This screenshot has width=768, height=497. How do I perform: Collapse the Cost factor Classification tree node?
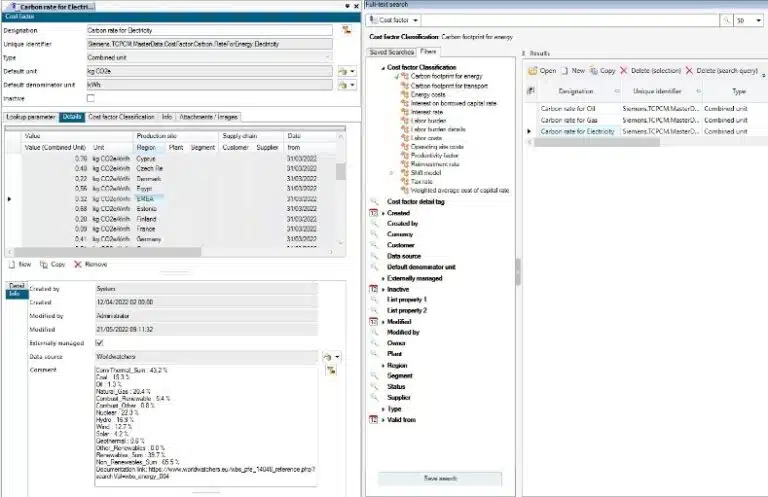pos(381,69)
